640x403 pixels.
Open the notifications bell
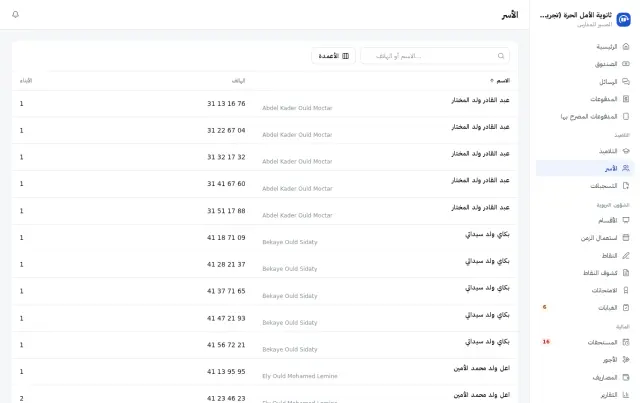16,15
